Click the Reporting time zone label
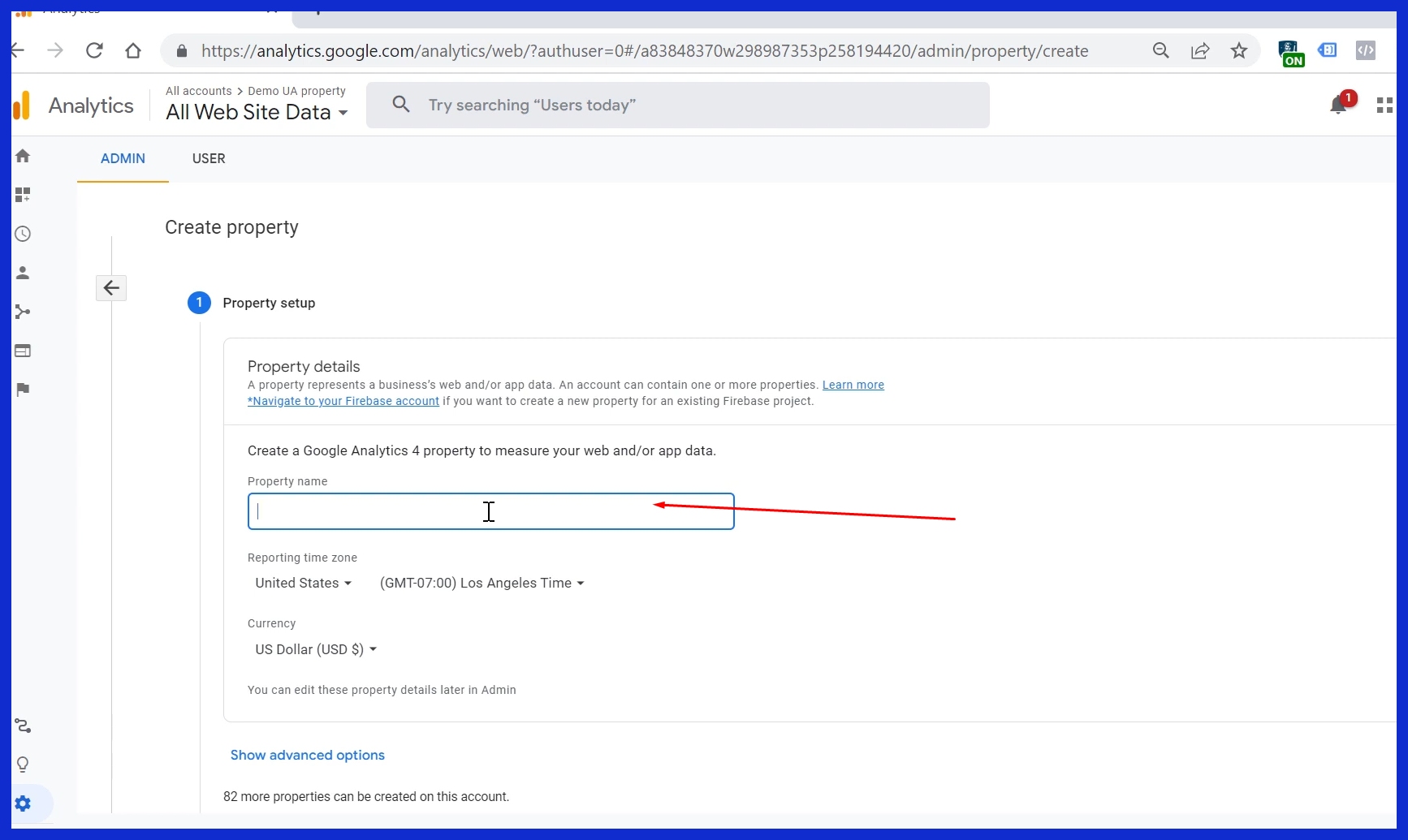Screen dimensions: 1408x840 [x=302, y=558]
